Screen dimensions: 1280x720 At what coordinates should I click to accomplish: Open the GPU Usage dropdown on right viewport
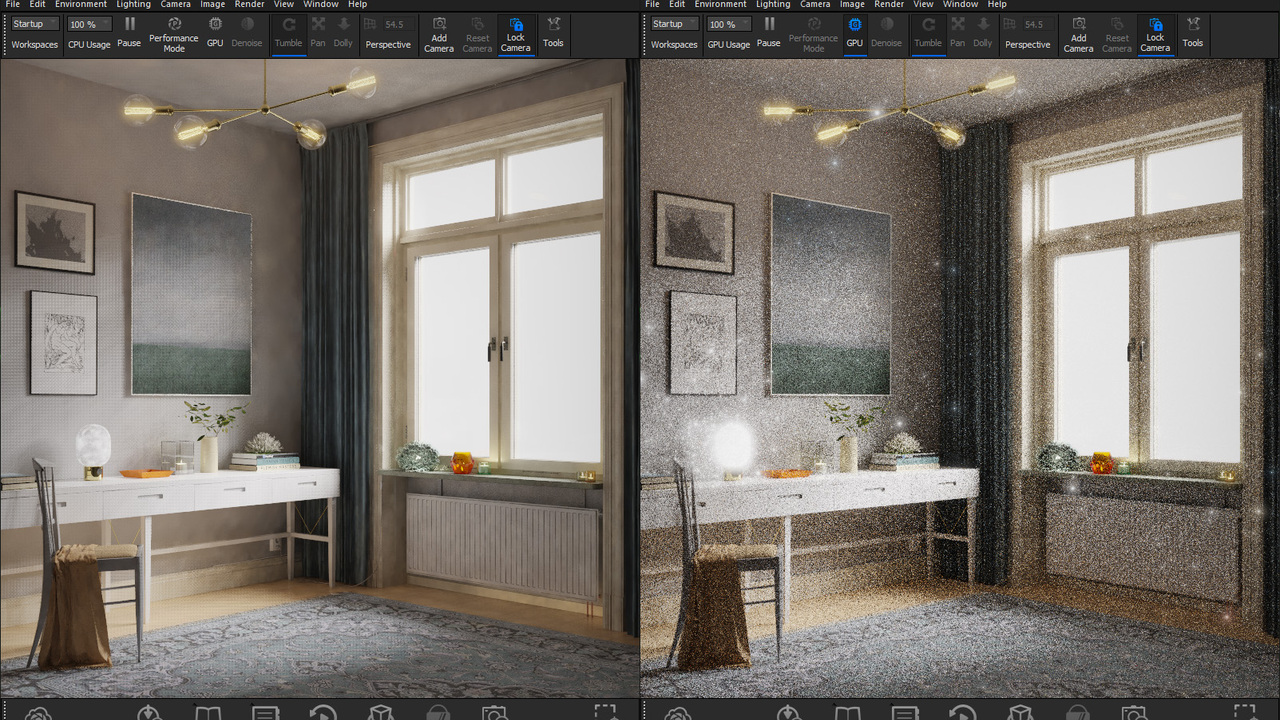click(728, 23)
